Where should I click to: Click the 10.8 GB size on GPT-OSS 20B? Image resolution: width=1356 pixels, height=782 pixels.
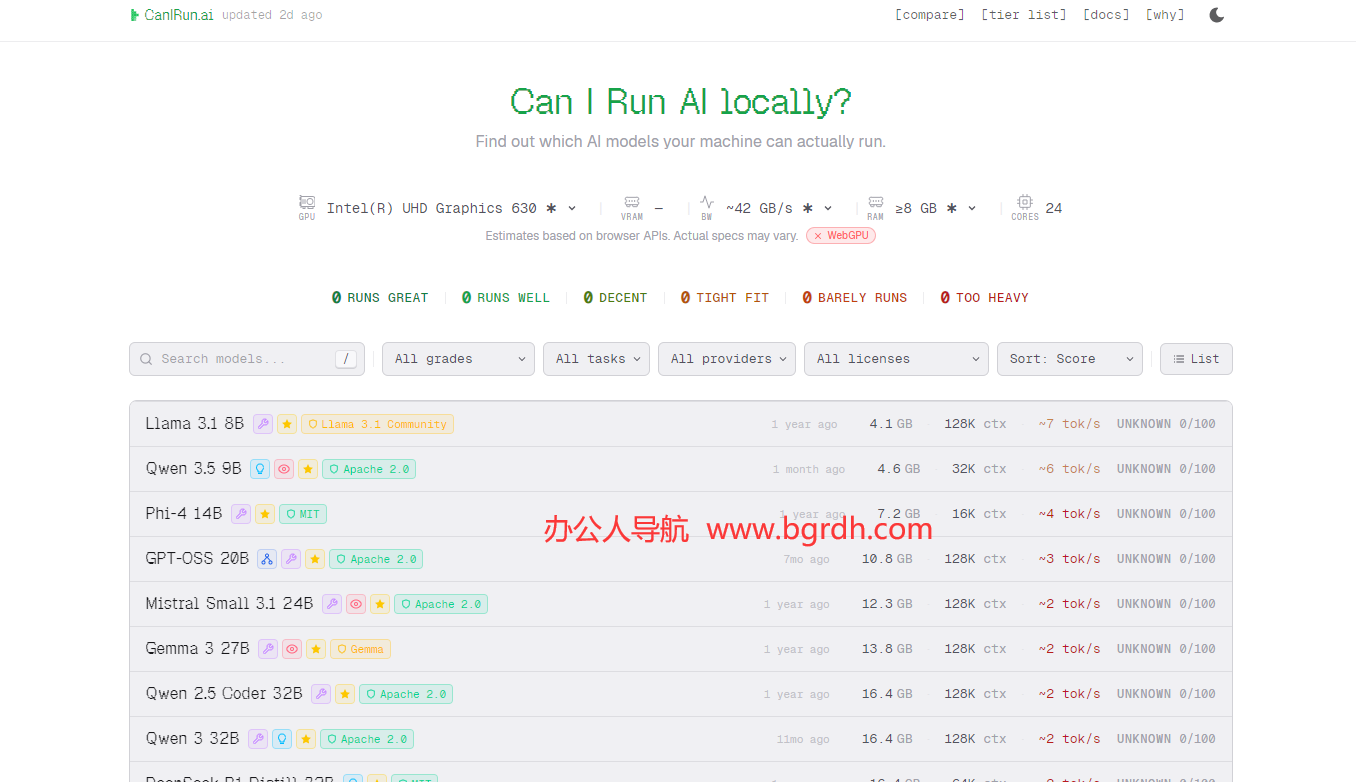[887, 559]
